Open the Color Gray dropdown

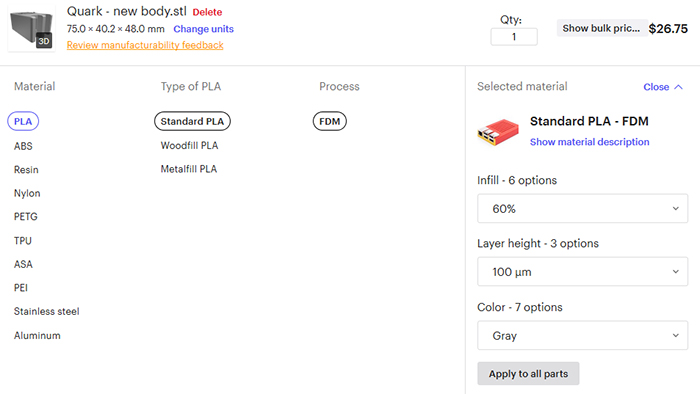pos(582,335)
